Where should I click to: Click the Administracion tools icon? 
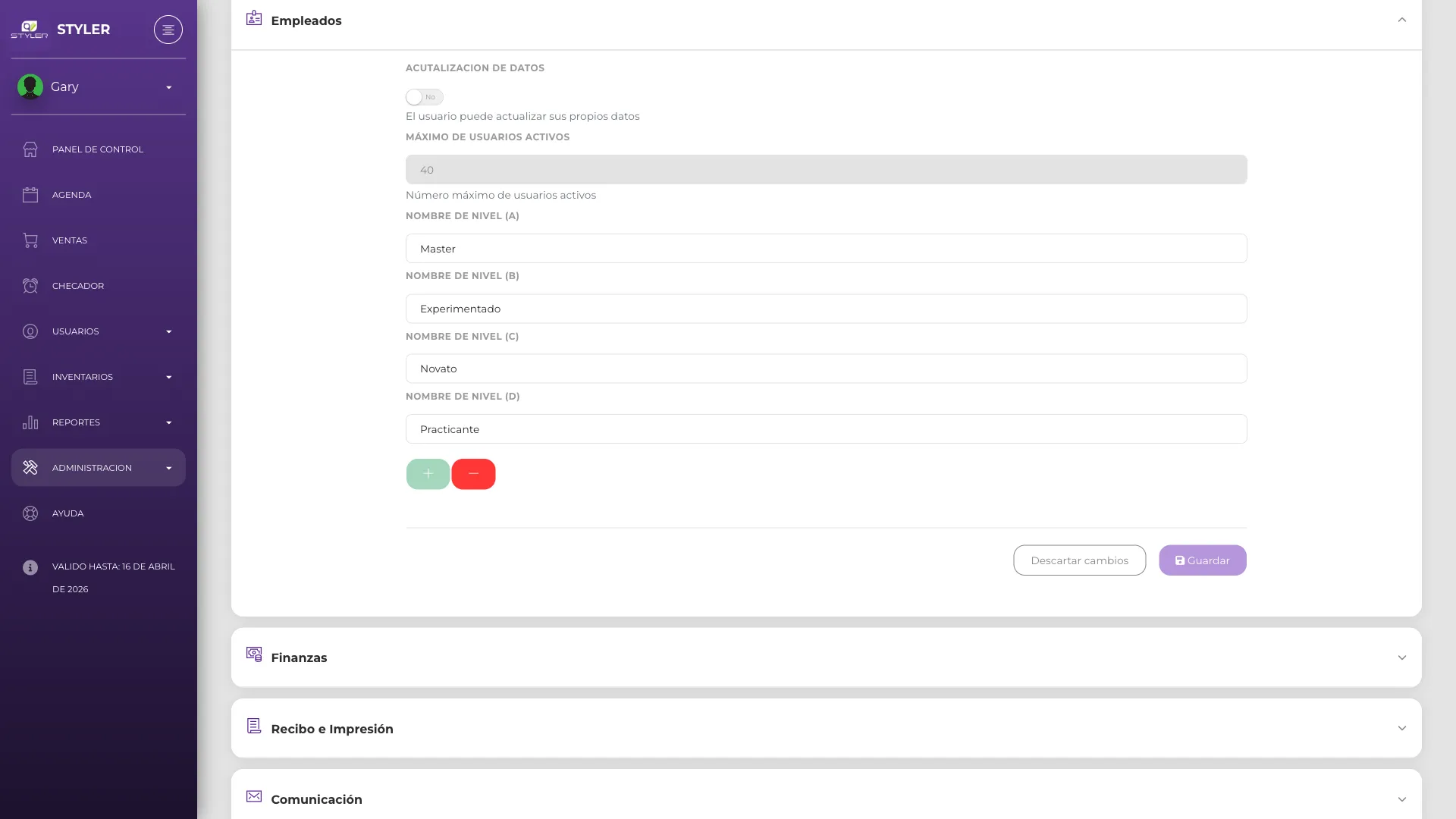click(30, 468)
